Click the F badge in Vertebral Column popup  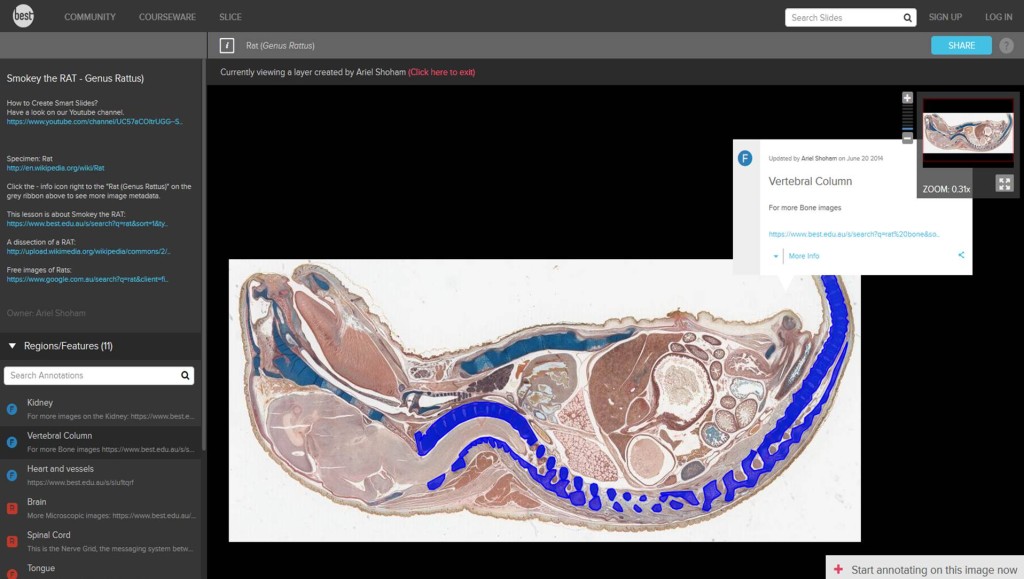745,158
